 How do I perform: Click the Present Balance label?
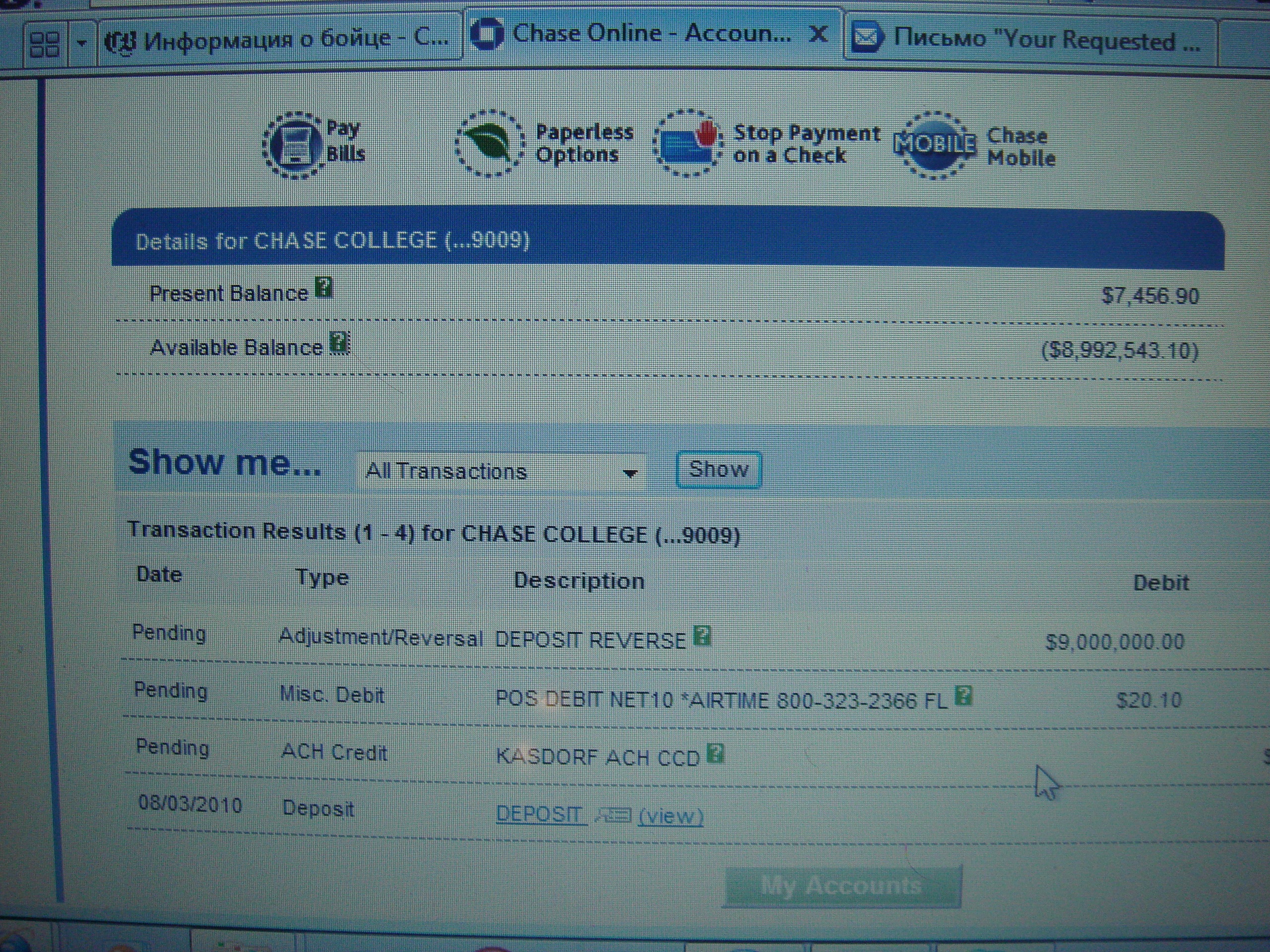pyautogui.click(x=229, y=293)
